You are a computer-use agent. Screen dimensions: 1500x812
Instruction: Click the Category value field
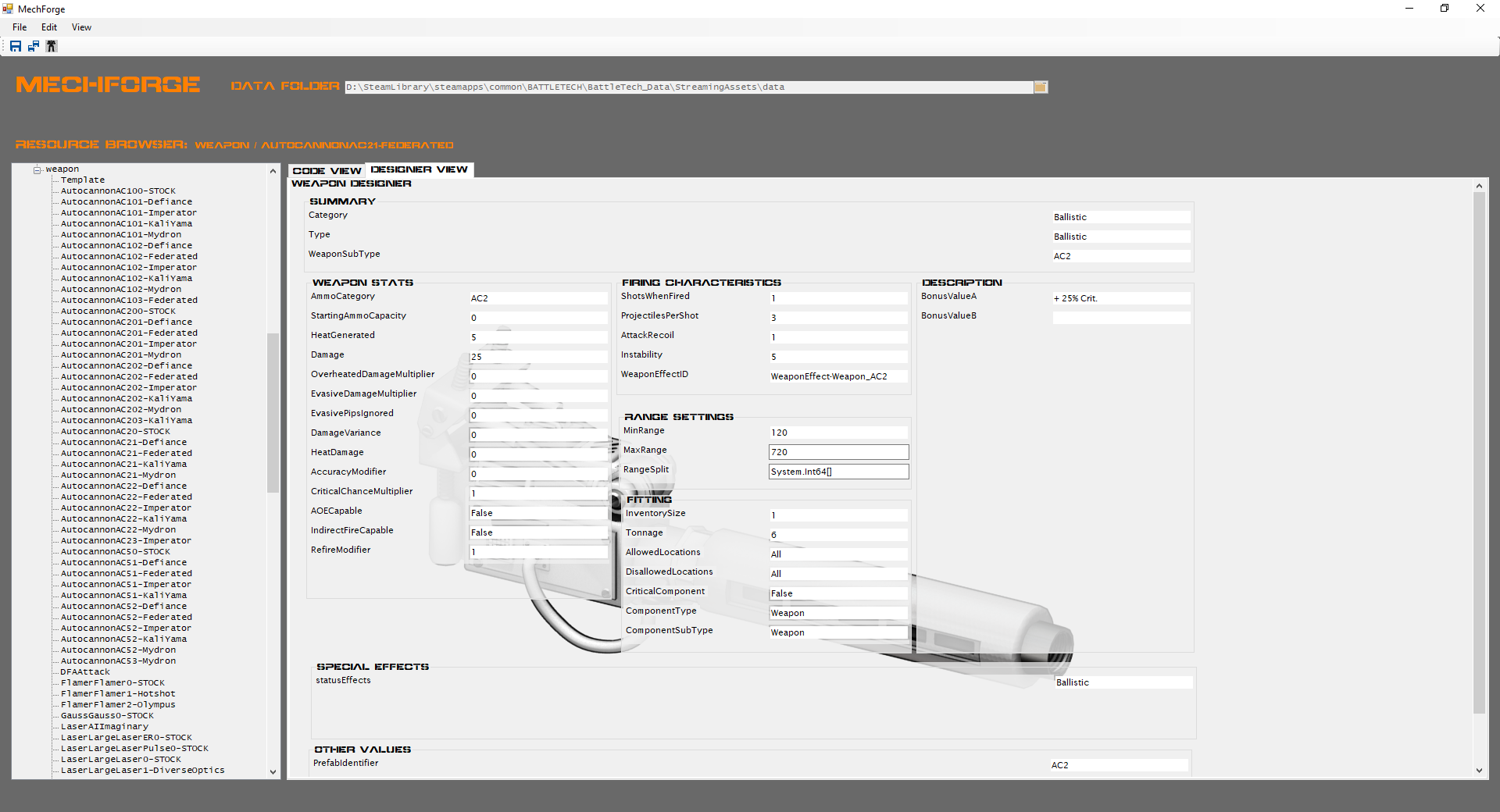click(1121, 217)
